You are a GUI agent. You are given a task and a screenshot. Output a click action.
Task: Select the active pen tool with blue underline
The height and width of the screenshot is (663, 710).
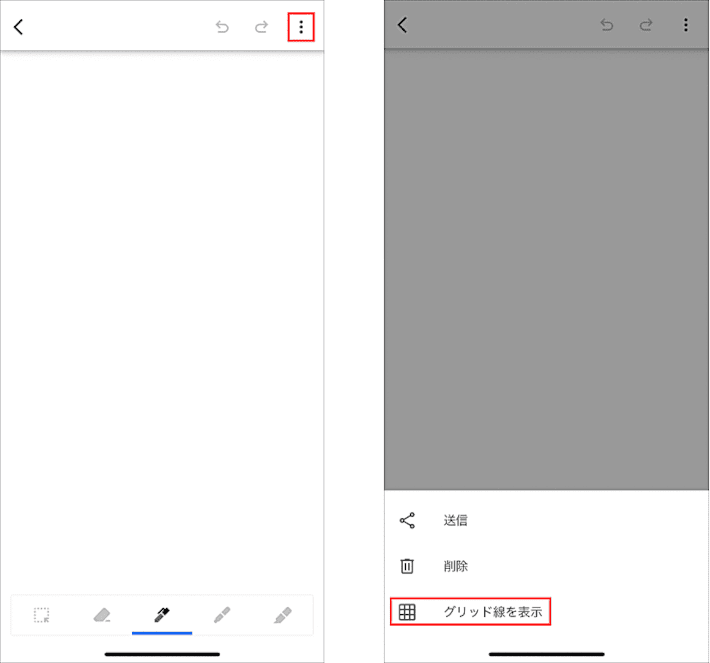[162, 615]
